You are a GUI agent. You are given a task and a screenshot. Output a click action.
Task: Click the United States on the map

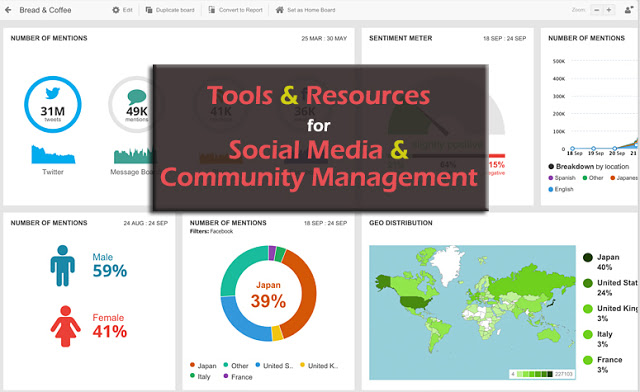click(416, 302)
